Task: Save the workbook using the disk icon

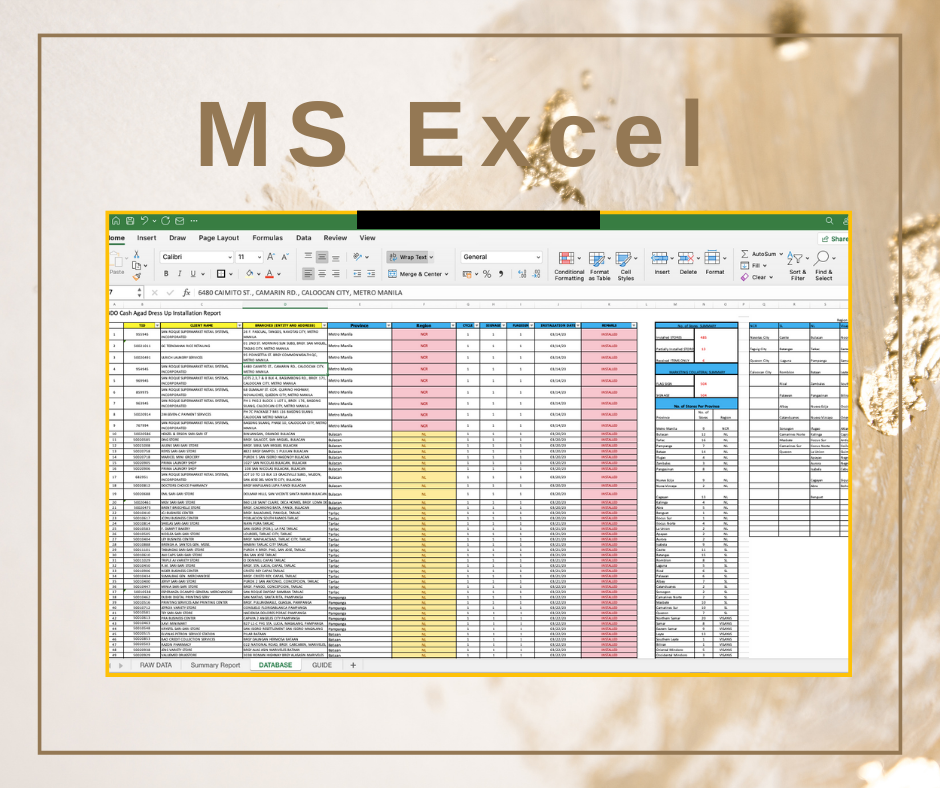Action: pyautogui.click(x=130, y=221)
